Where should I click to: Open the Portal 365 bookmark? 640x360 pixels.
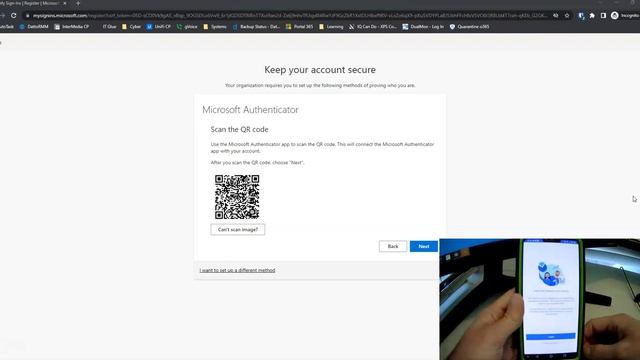[300, 27]
